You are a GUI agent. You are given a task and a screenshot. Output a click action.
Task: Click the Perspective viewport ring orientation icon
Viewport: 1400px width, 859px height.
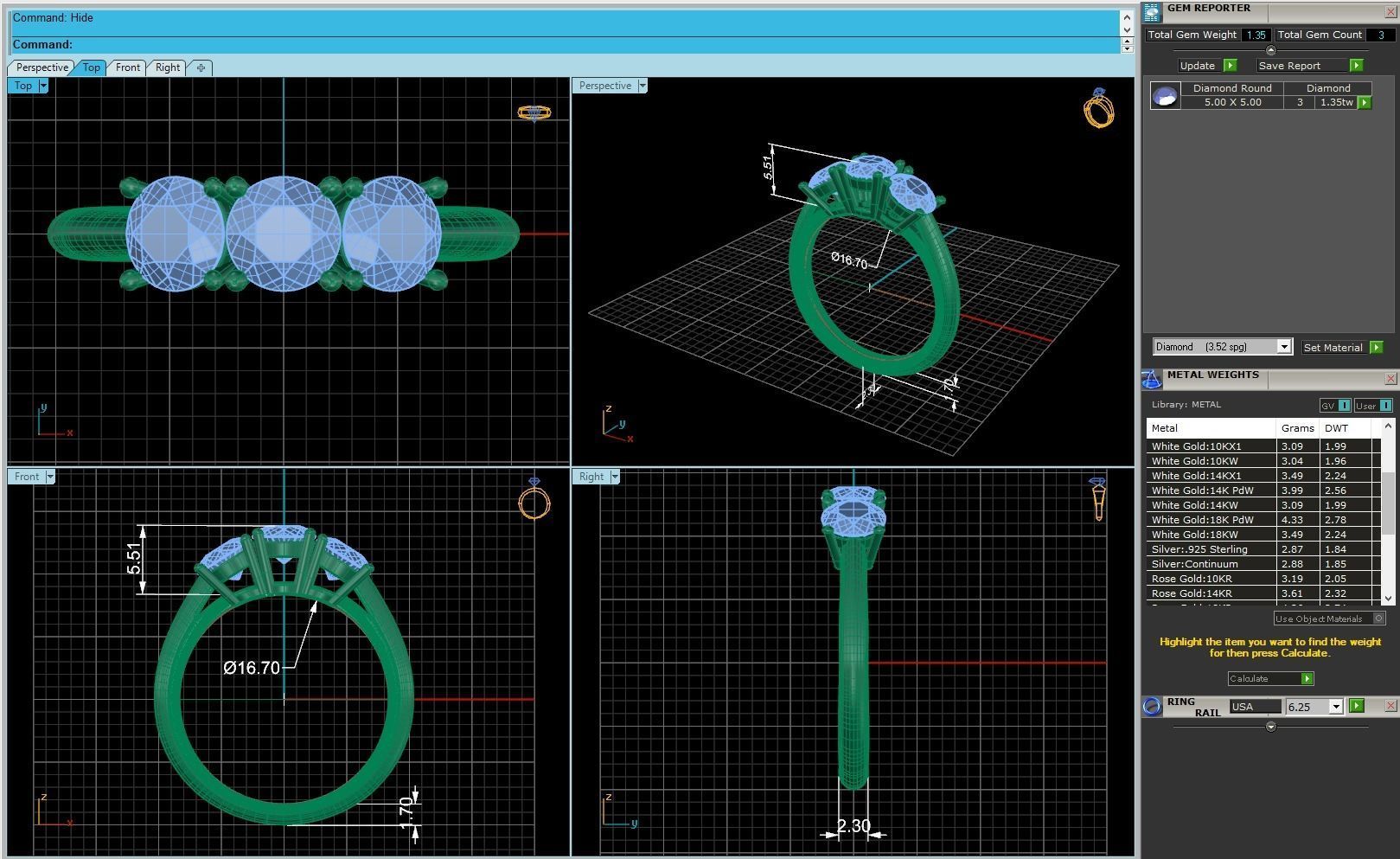(1098, 108)
